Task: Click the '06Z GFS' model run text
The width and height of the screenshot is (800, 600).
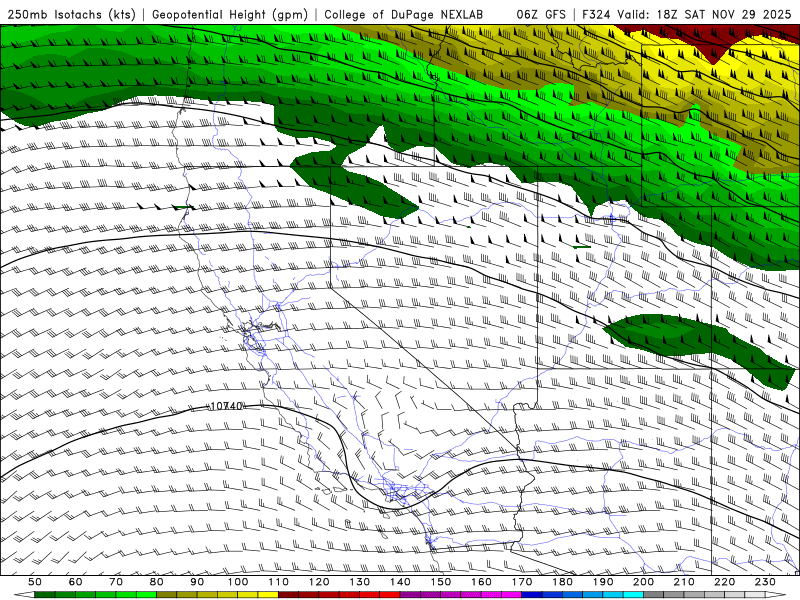Action: click(541, 14)
